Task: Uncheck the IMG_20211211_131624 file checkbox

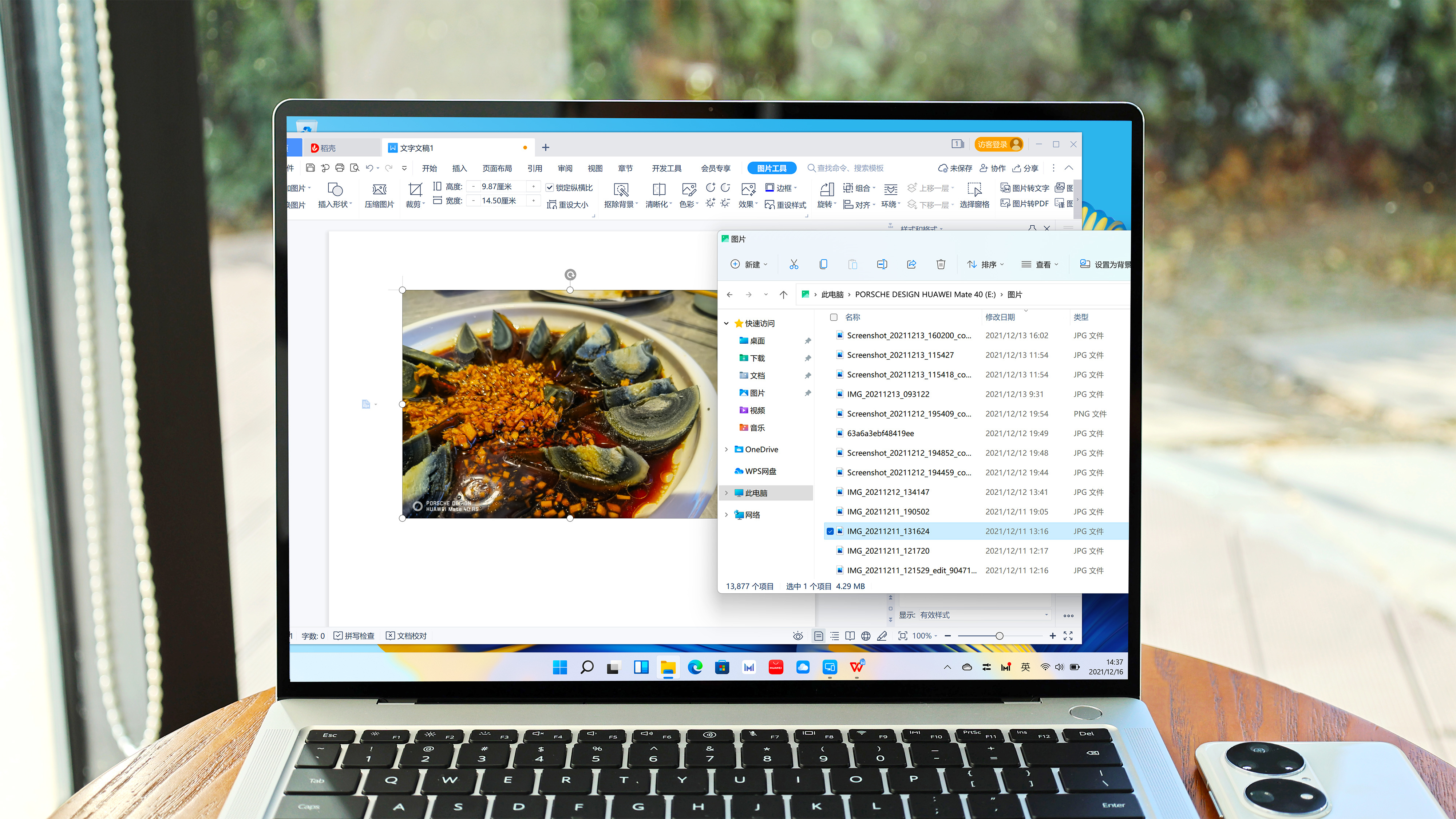Action: click(830, 531)
